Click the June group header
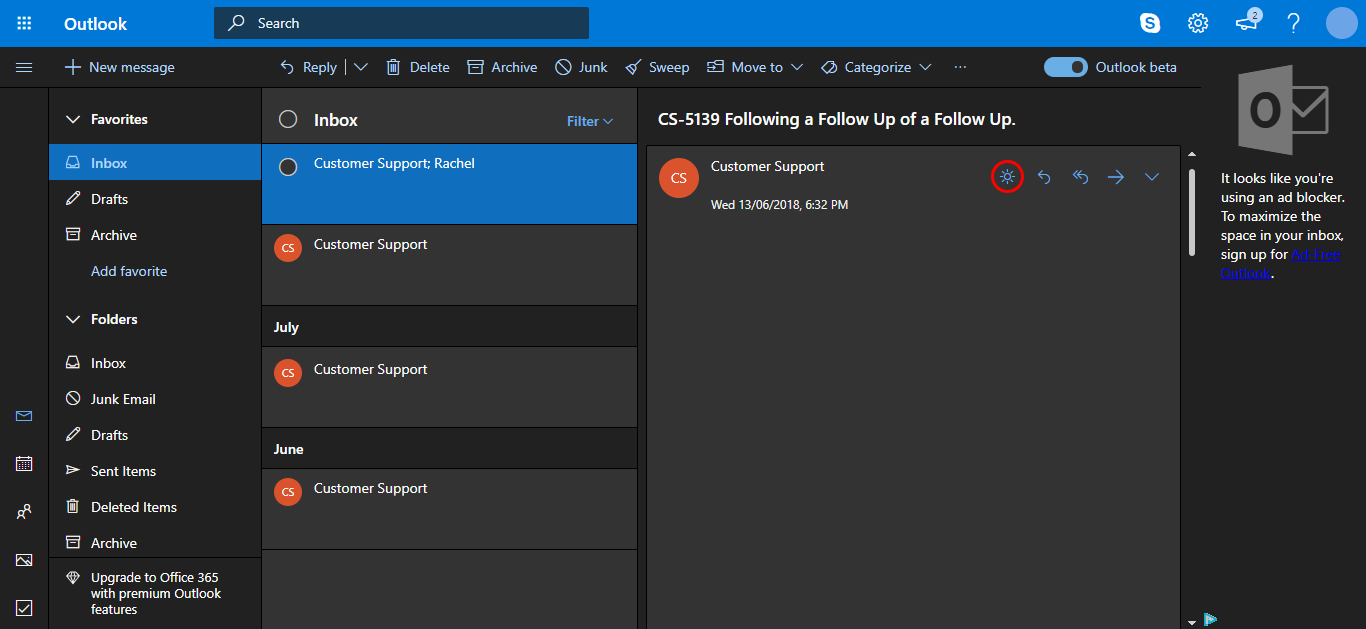Viewport: 1366px width, 629px height. pos(449,449)
